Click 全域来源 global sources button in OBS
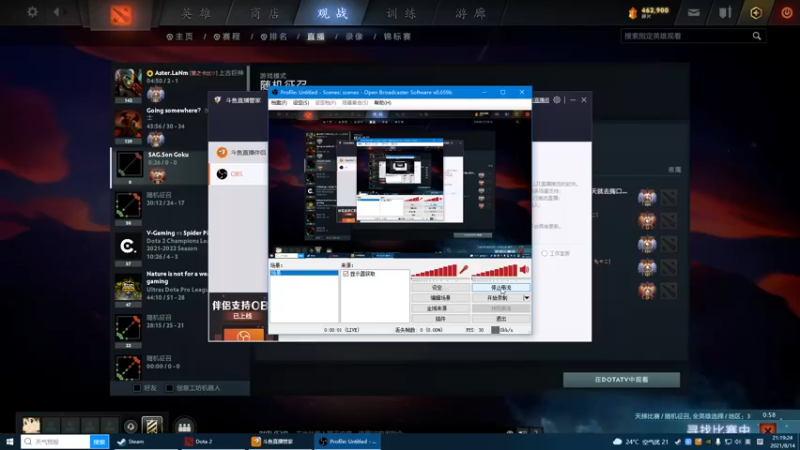 click(440, 309)
